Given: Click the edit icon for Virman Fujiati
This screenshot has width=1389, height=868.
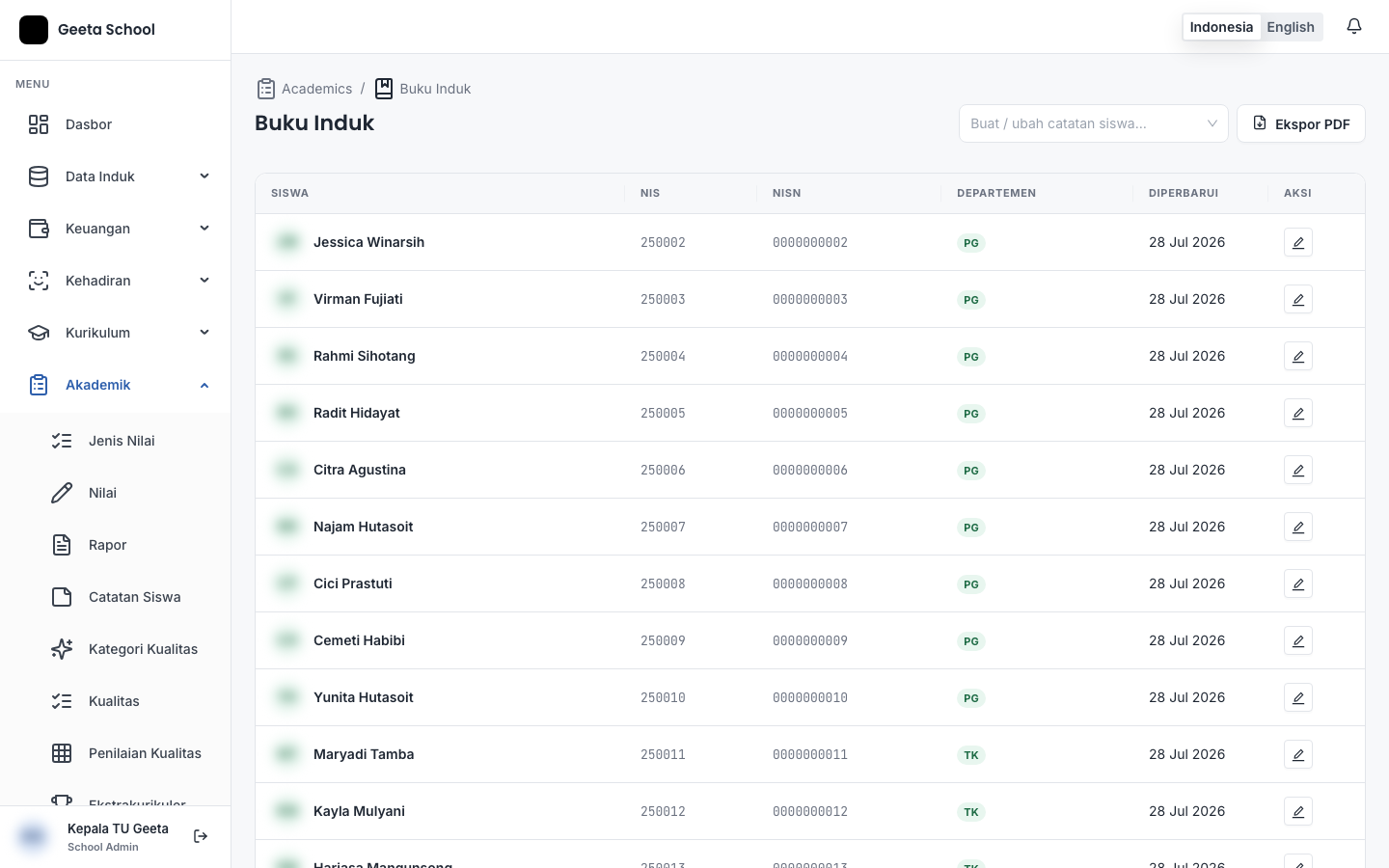Looking at the screenshot, I should click(1298, 299).
